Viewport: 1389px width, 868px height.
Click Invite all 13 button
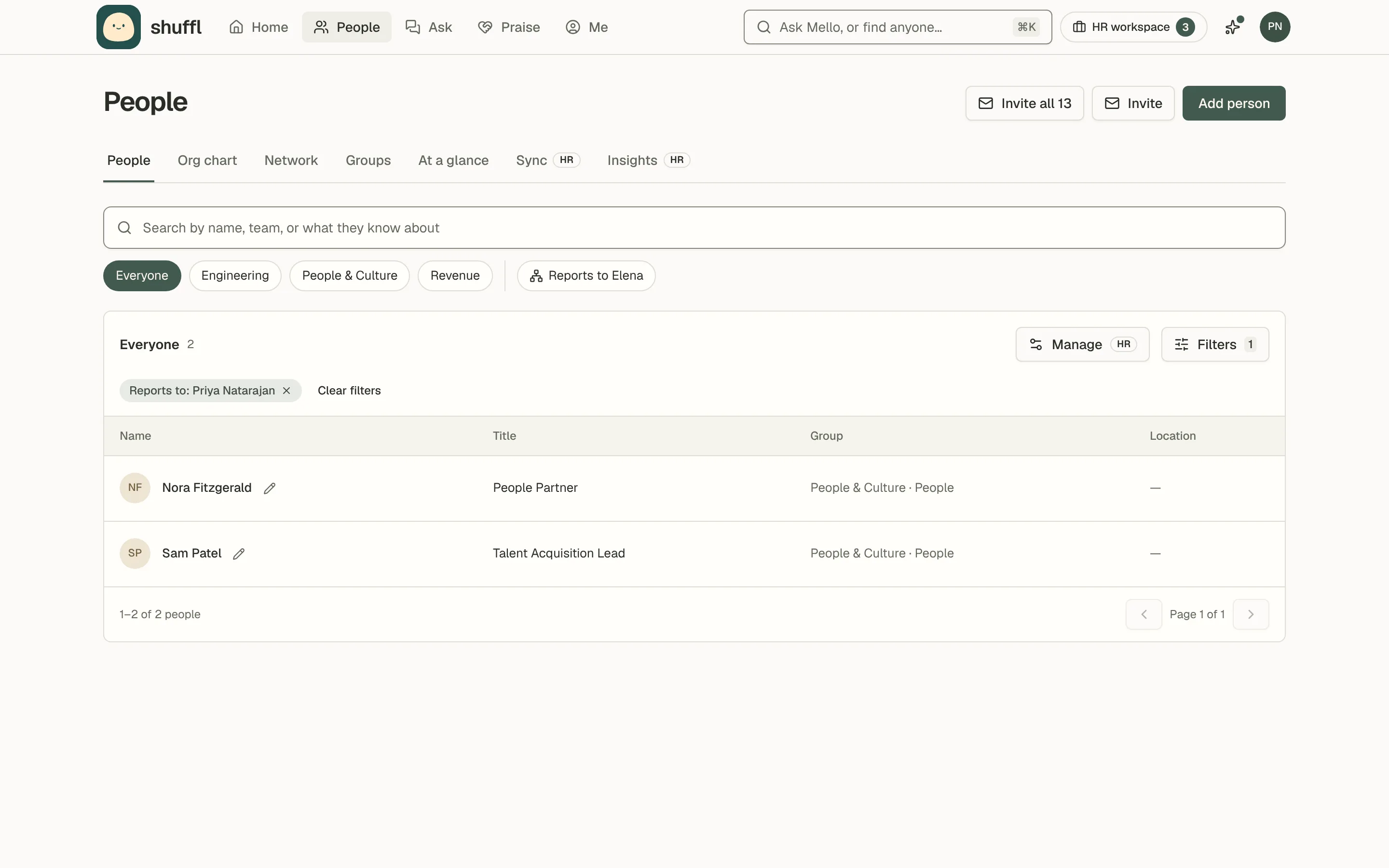1024,103
